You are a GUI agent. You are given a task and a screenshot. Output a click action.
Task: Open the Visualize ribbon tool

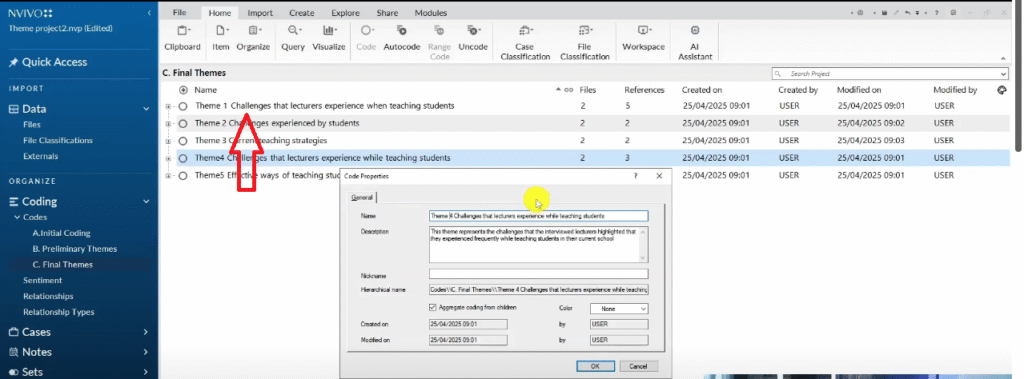[x=329, y=38]
